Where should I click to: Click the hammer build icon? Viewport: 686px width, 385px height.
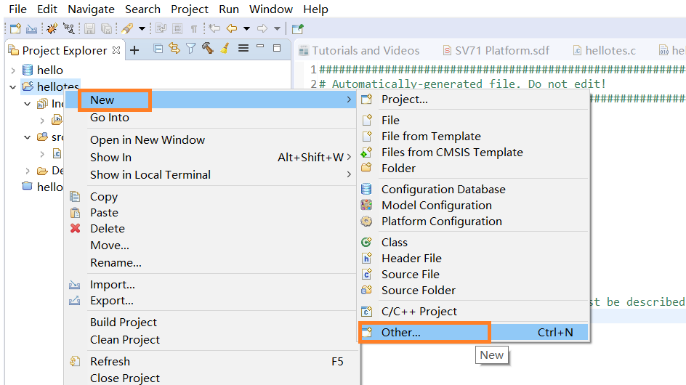click(x=207, y=48)
